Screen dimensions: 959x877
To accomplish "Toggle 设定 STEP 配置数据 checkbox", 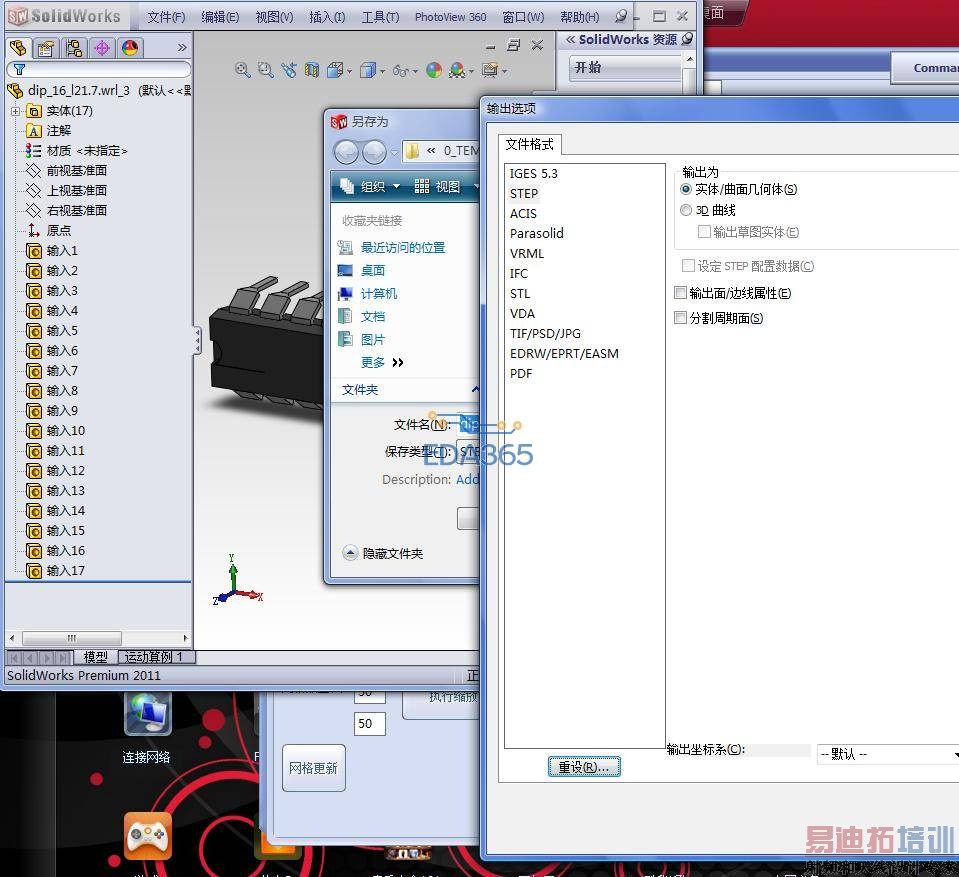I will (x=688, y=265).
